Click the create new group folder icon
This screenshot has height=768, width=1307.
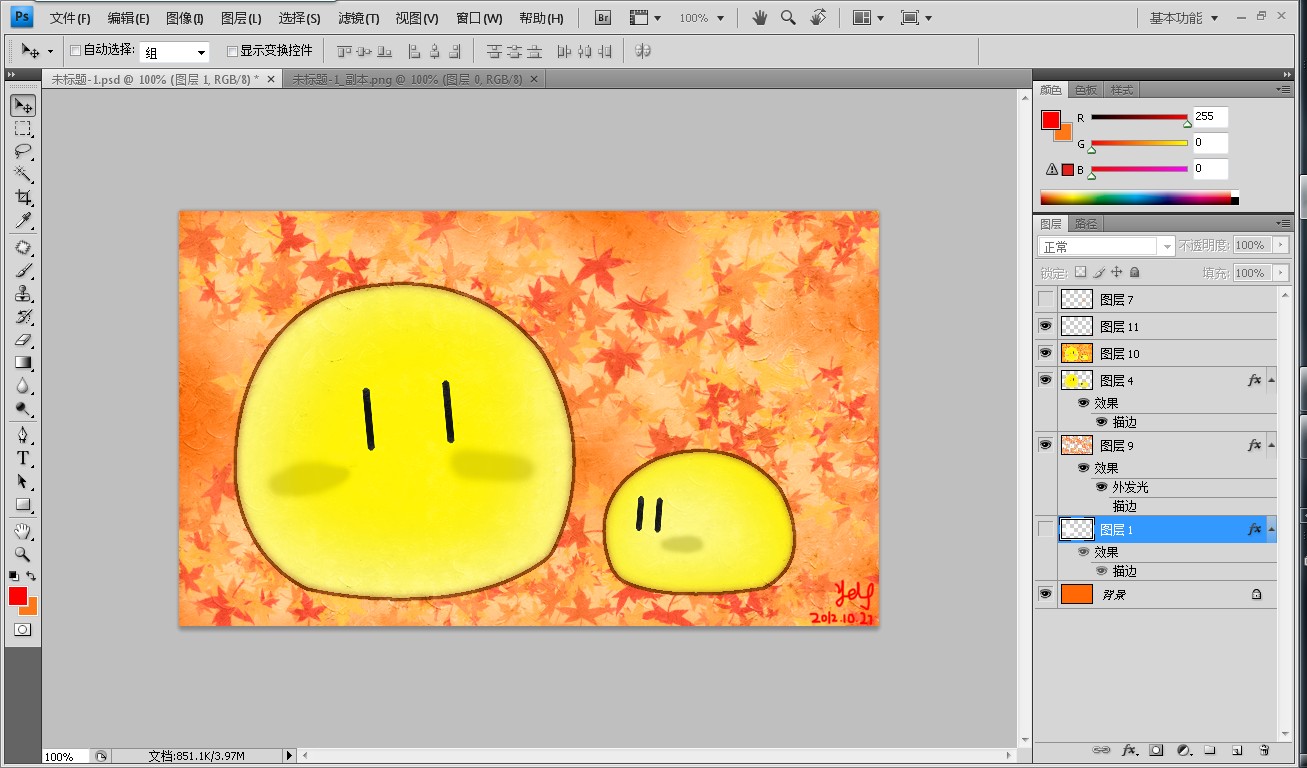click(x=1210, y=749)
